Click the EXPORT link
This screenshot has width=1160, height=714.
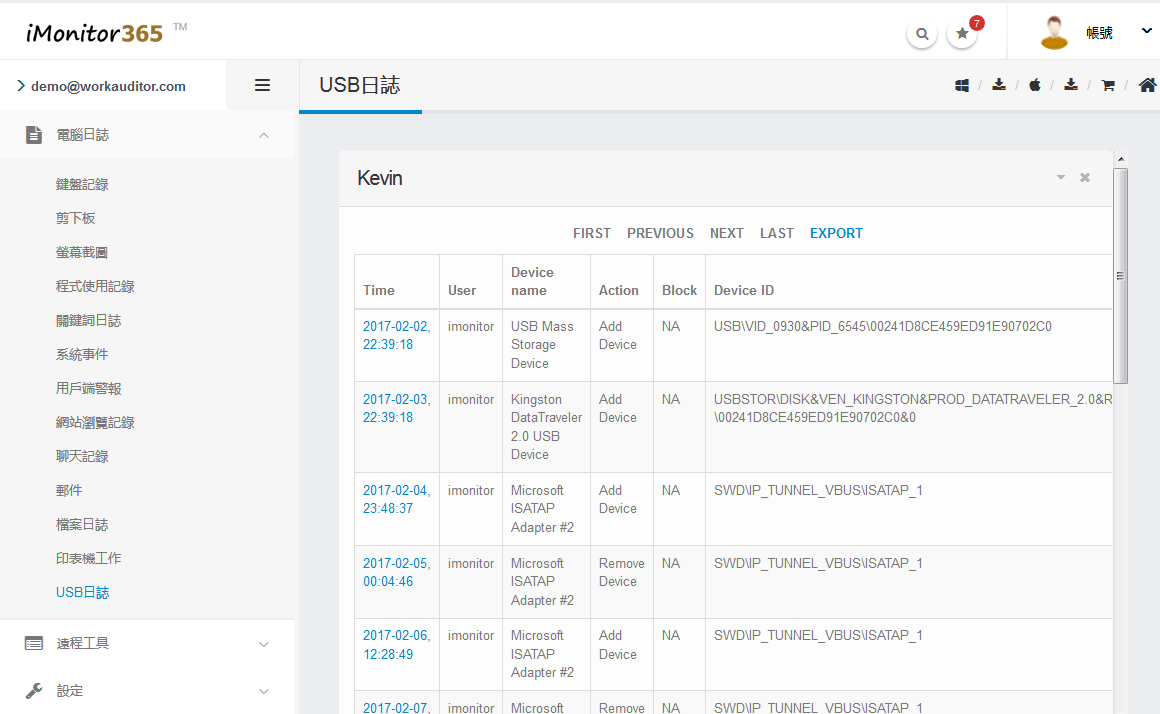pos(836,233)
